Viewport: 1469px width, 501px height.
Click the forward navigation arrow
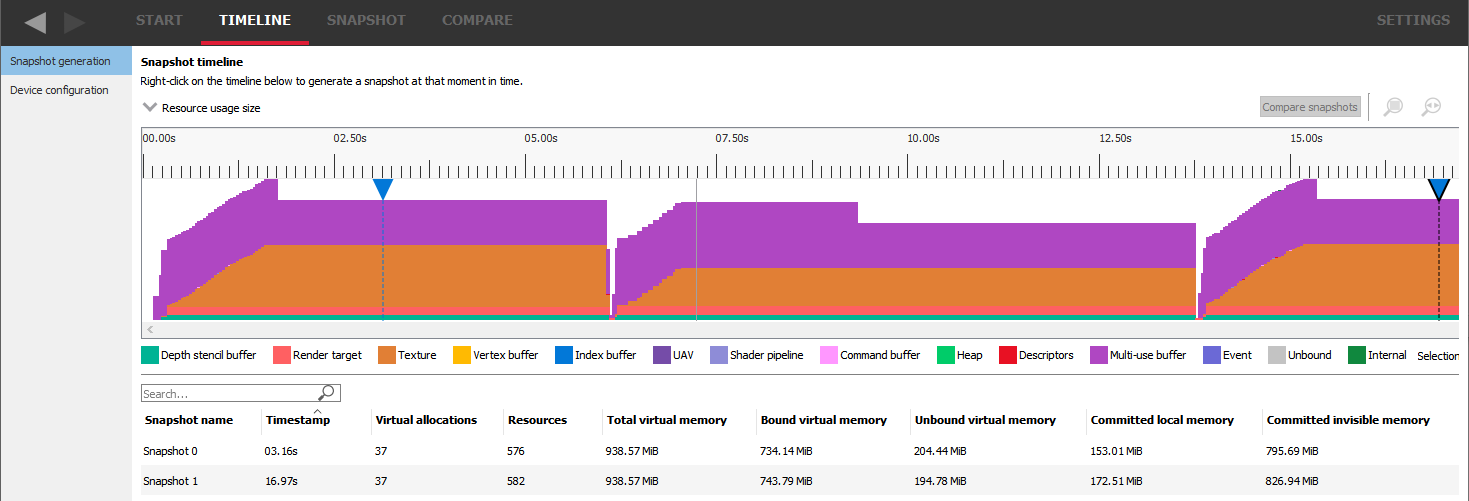[x=74, y=22]
